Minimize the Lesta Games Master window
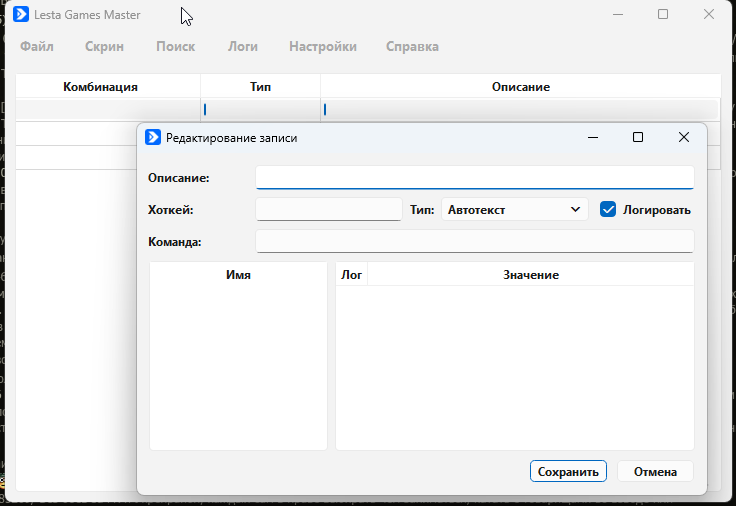The height and width of the screenshot is (506, 736). click(x=618, y=15)
